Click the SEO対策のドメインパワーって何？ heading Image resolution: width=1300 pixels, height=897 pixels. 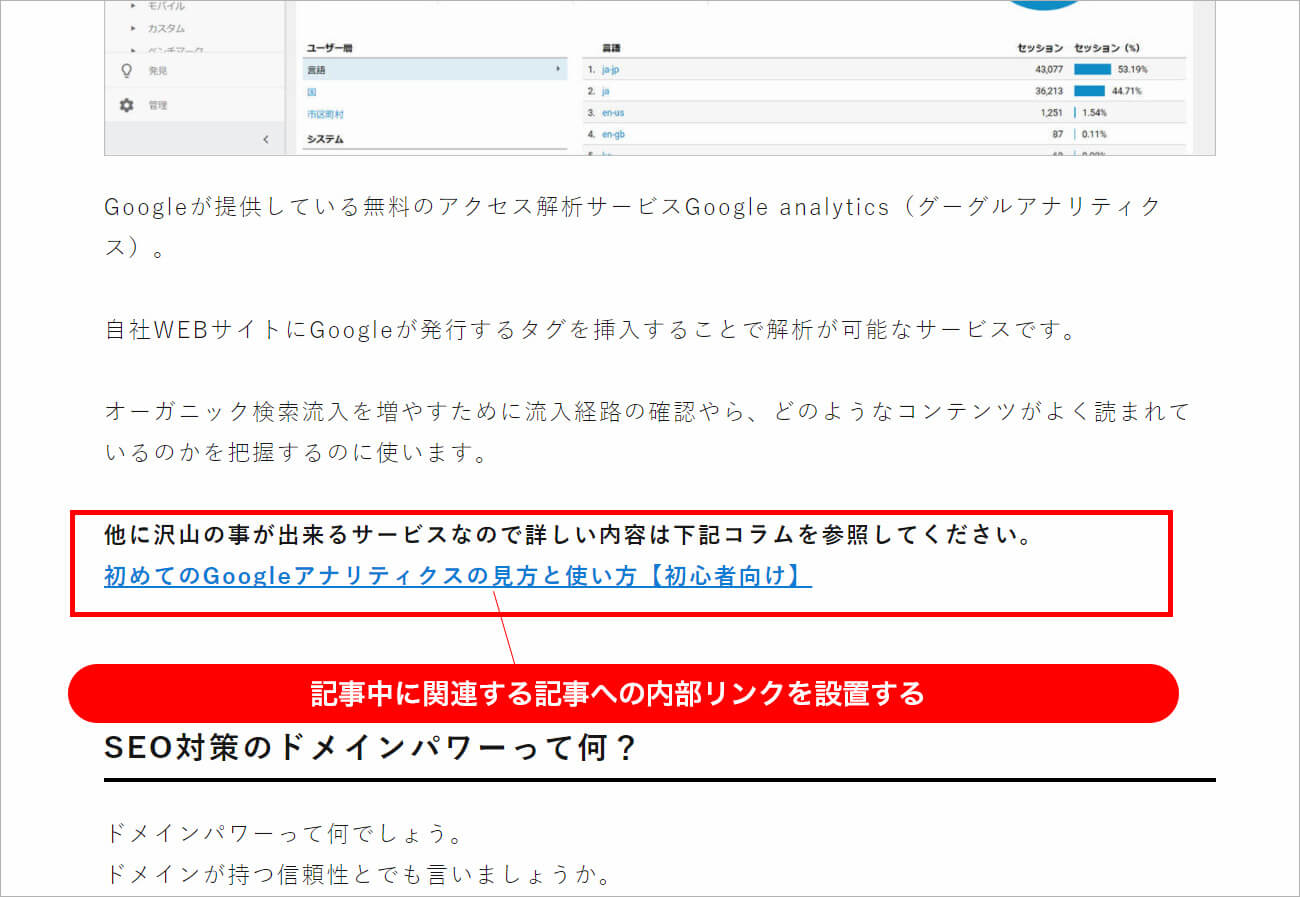[x=371, y=748]
